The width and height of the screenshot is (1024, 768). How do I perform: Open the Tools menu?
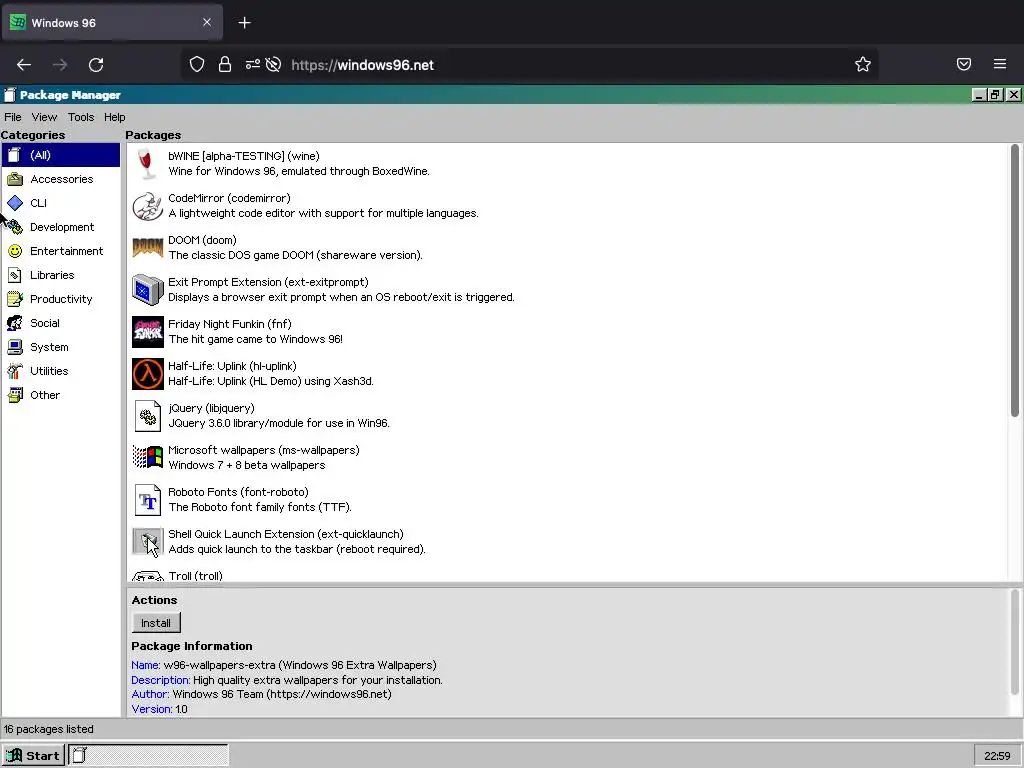[x=80, y=117]
